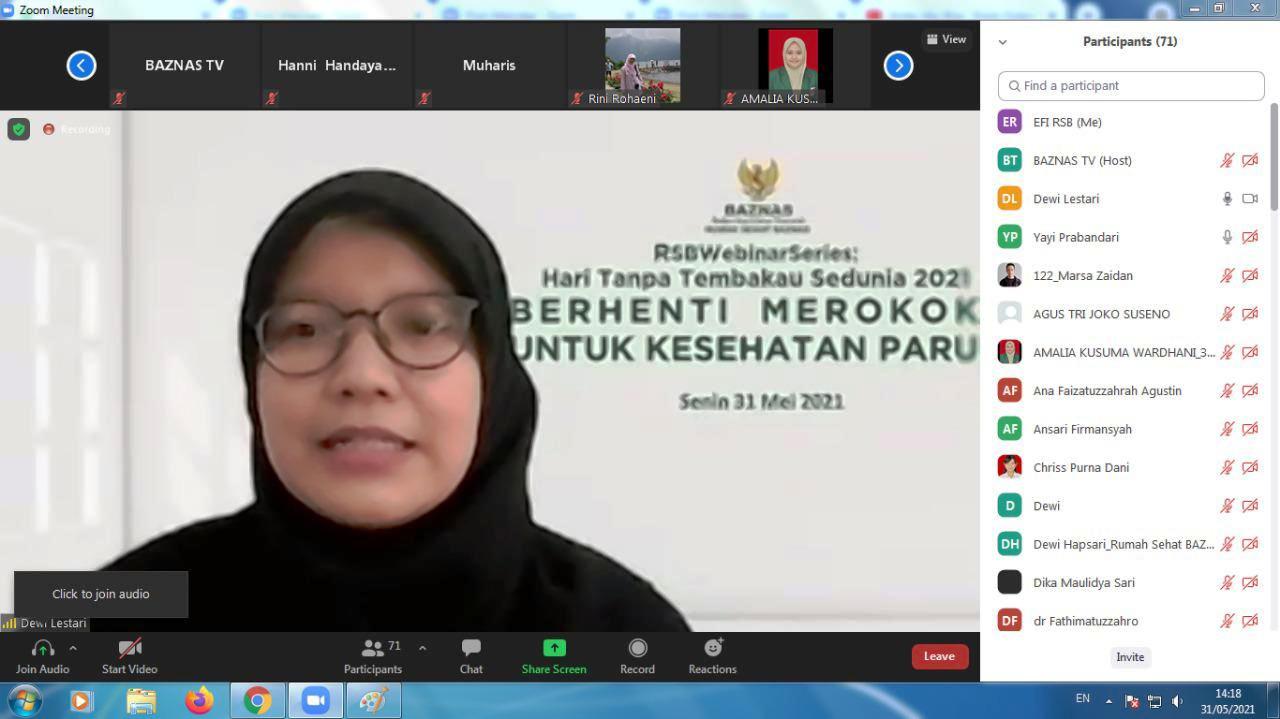This screenshot has width=1280, height=719.
Task: Click the Invite button
Action: tap(1129, 657)
